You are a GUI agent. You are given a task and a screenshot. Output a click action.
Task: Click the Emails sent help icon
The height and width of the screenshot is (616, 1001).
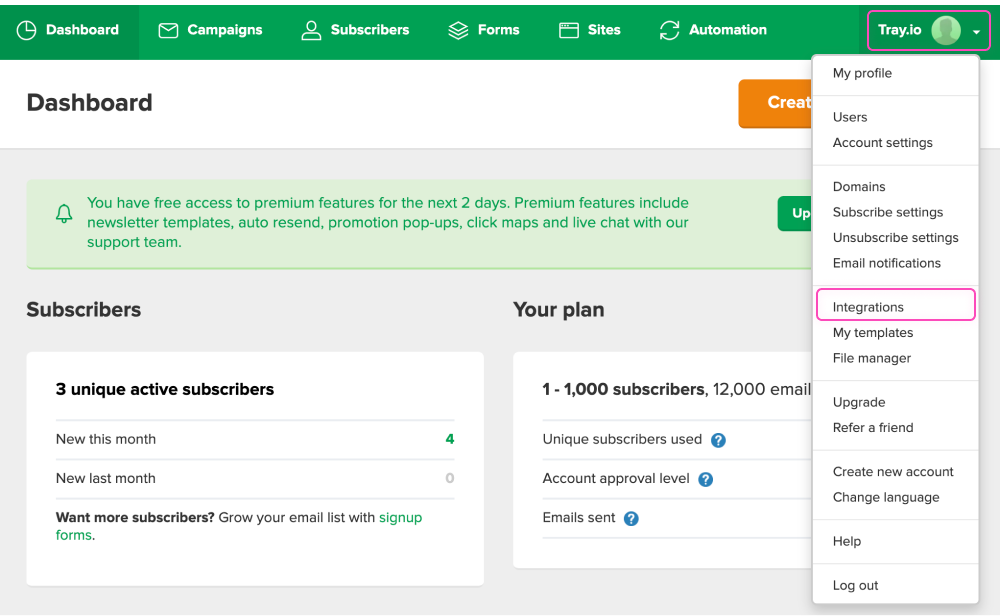[x=630, y=518]
